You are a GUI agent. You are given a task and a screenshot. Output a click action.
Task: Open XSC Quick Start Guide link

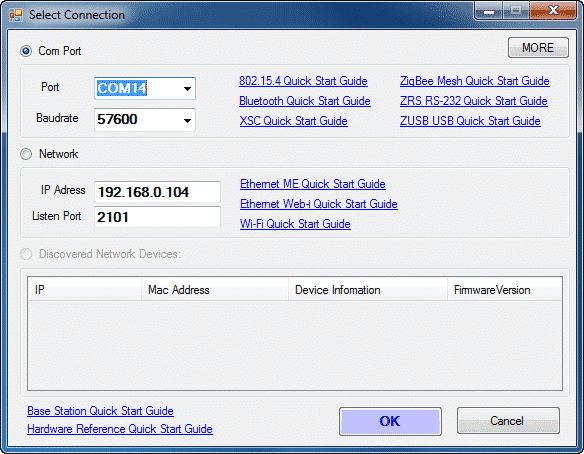tap(293, 121)
